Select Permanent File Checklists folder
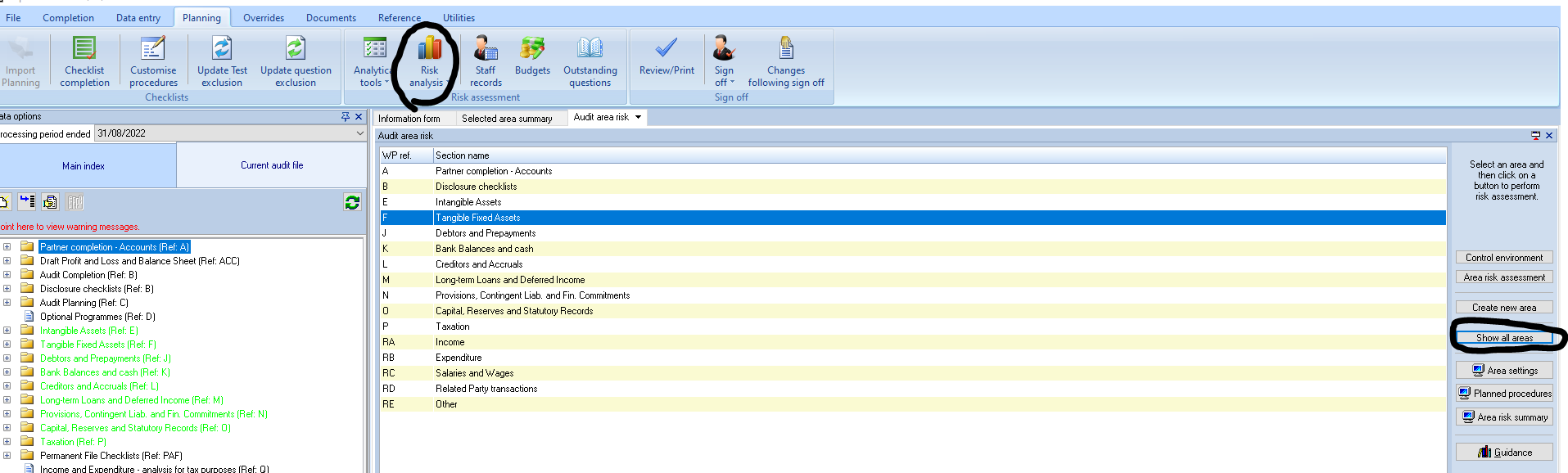Image resolution: width=1568 pixels, height=473 pixels. pos(111,456)
